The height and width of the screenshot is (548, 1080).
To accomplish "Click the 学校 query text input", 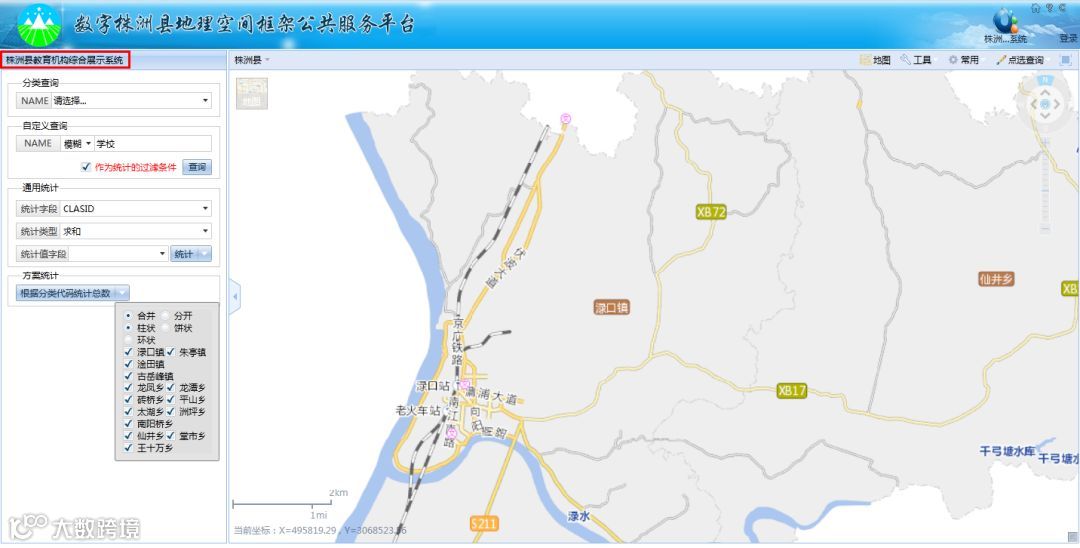I will tap(153, 144).
